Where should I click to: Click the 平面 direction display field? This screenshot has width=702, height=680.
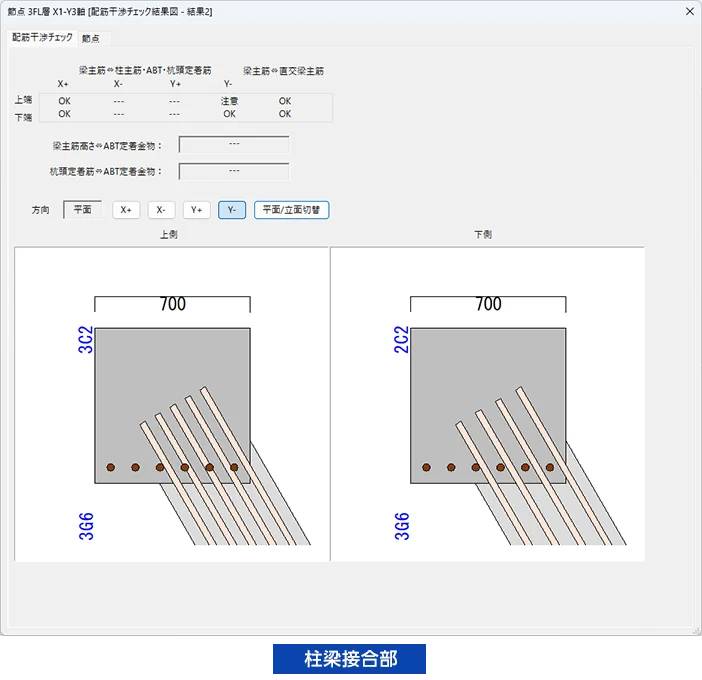[83, 210]
